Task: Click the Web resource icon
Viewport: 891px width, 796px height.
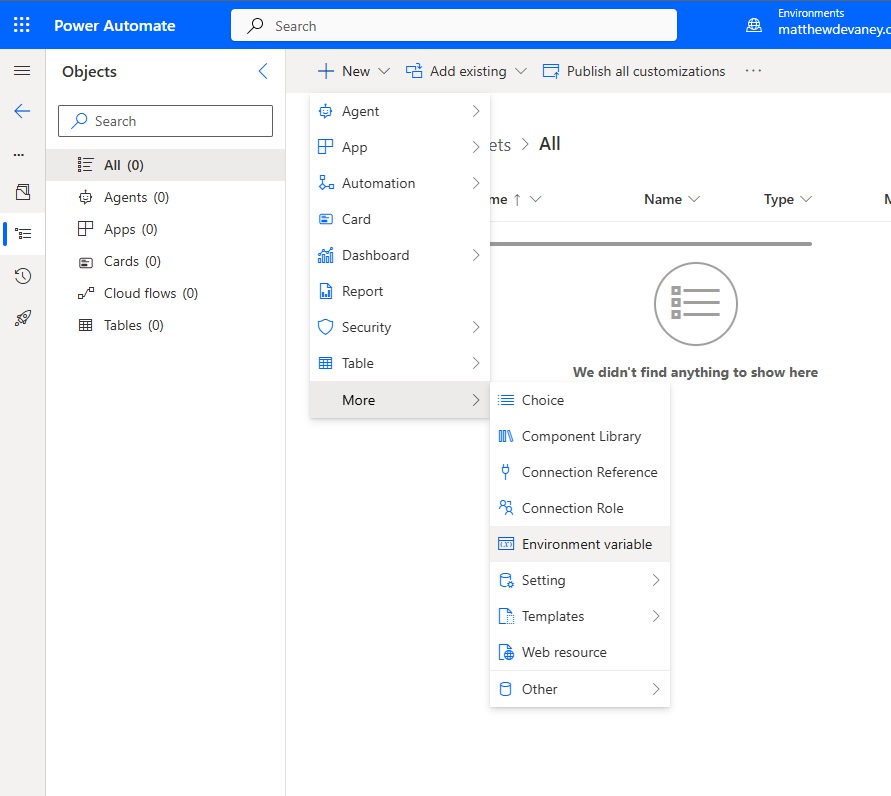Action: pyautogui.click(x=506, y=652)
